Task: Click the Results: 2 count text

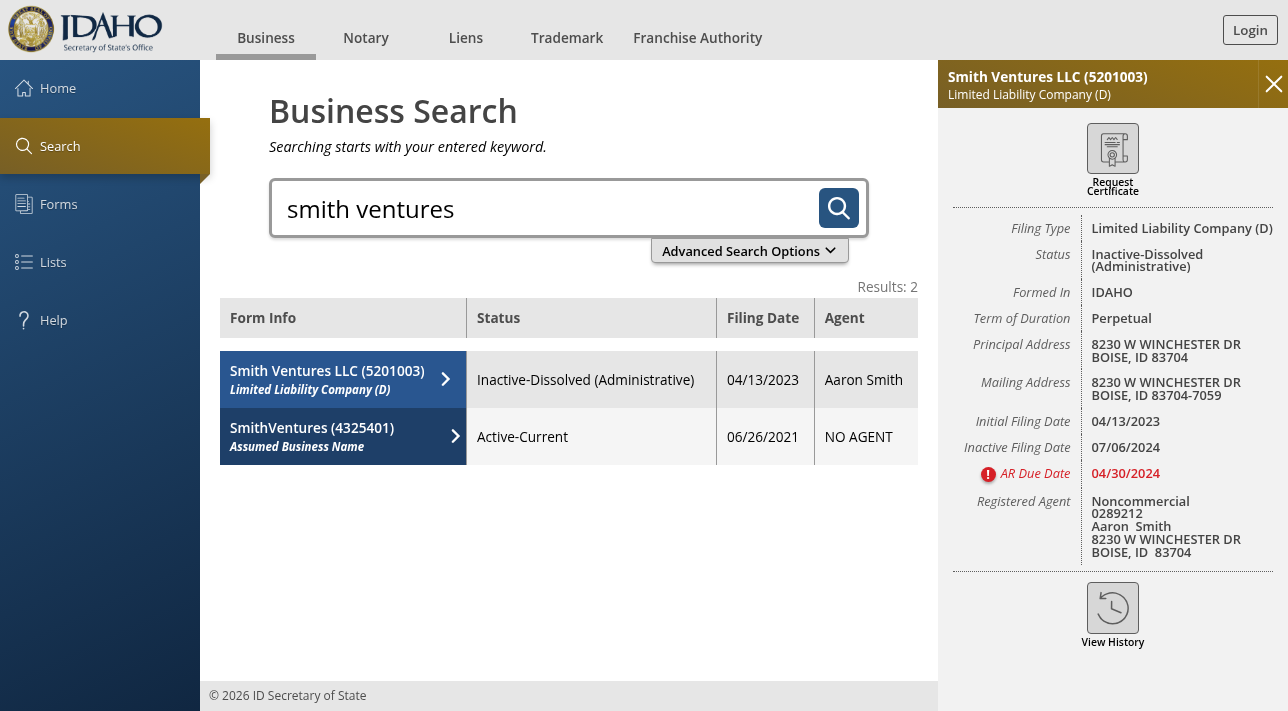Action: (887, 287)
